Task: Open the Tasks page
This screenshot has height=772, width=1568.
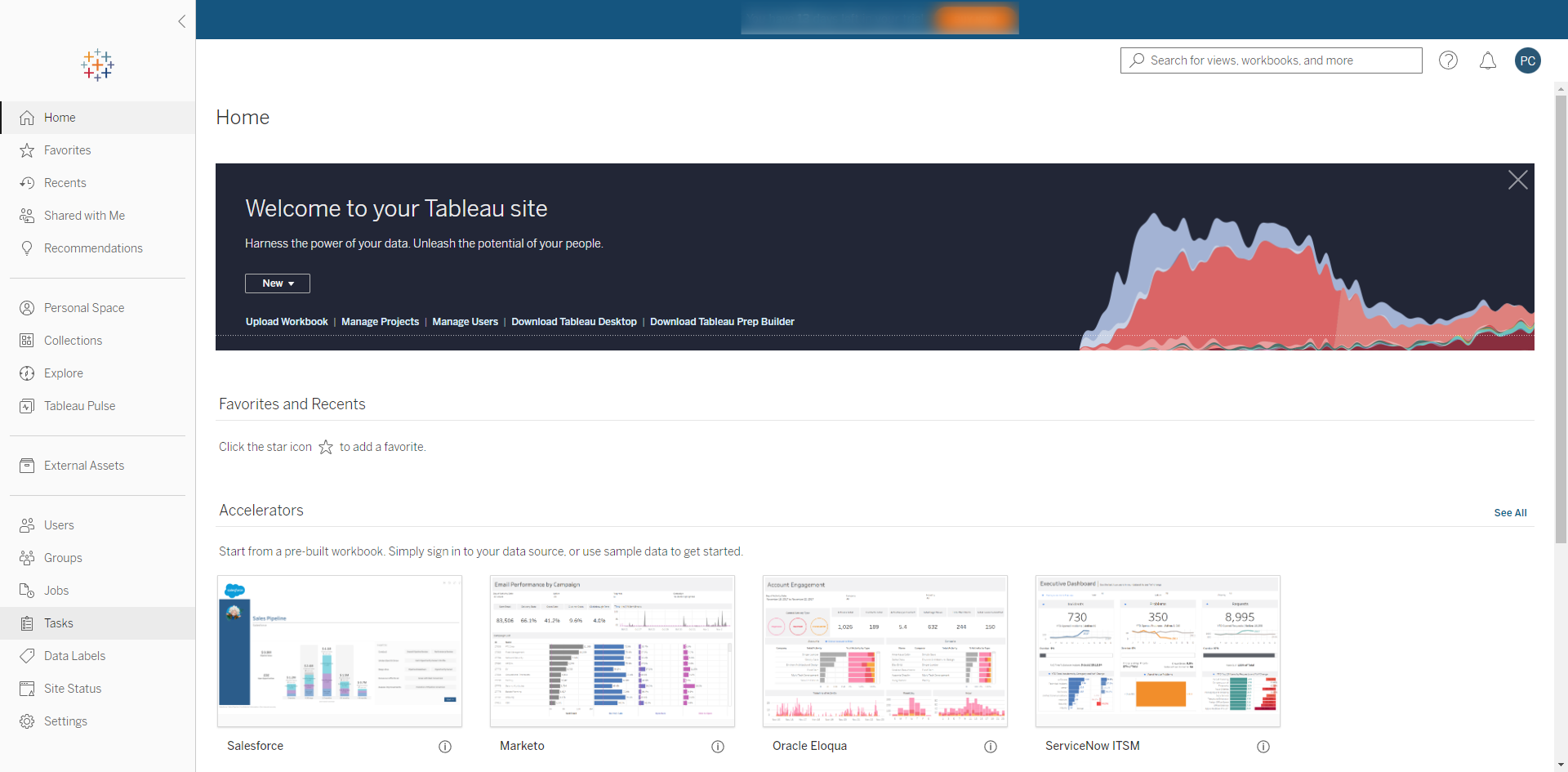Action: click(98, 623)
